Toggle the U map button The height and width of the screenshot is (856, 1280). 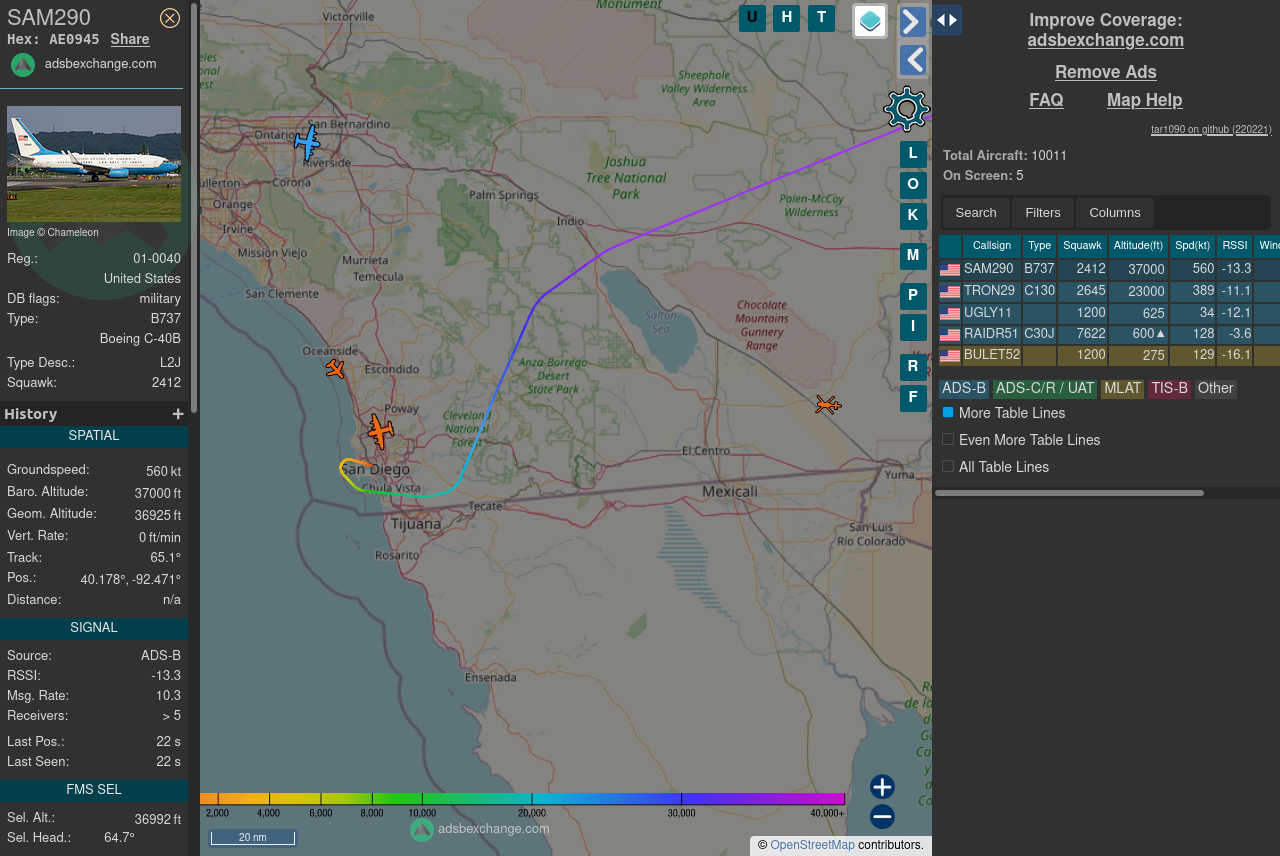coord(752,18)
